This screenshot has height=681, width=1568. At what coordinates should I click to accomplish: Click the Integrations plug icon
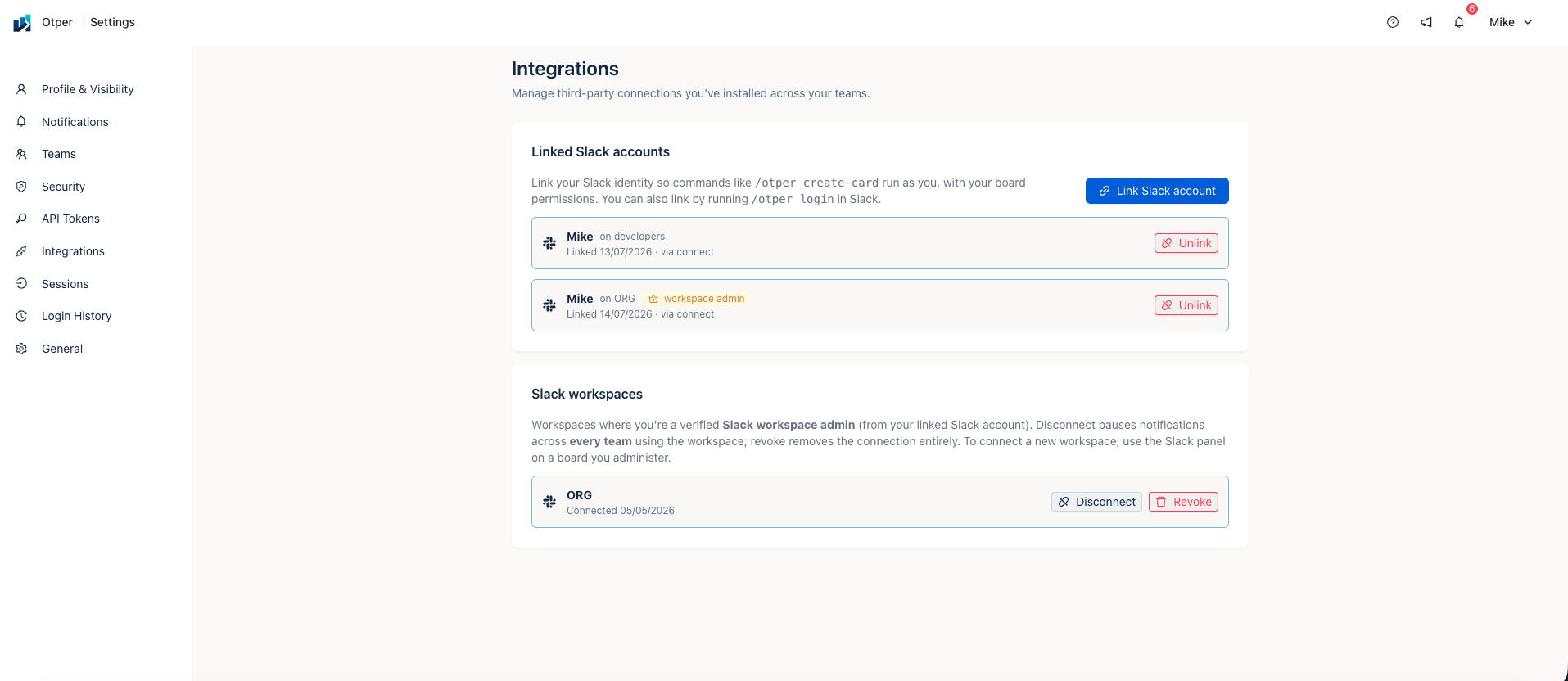click(21, 251)
